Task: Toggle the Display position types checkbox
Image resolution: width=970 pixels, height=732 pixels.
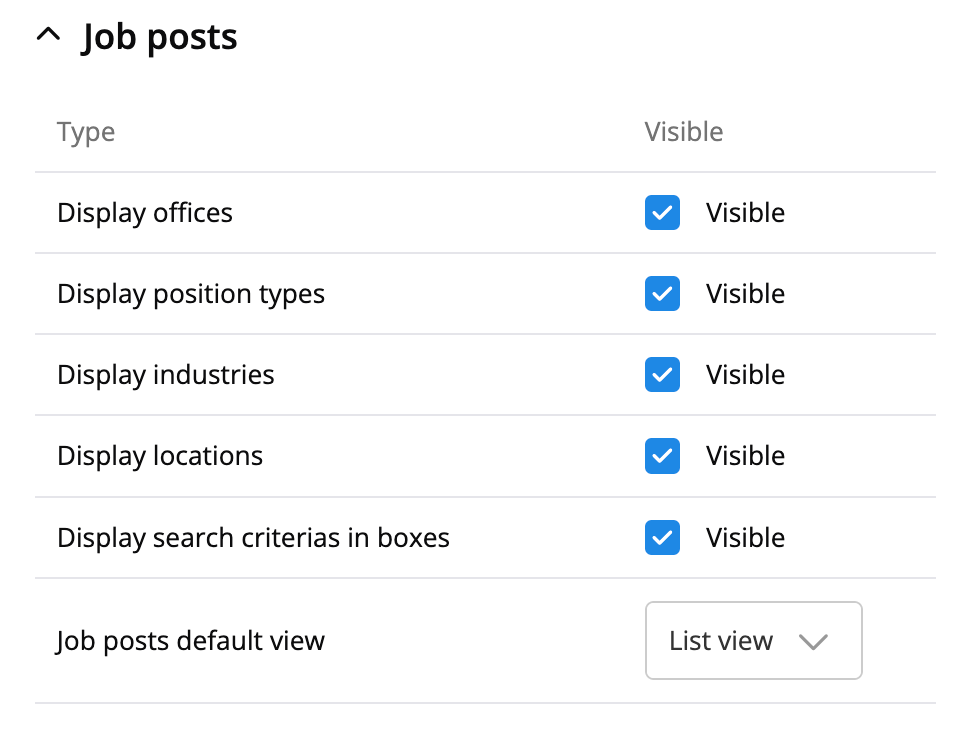Action: [x=662, y=294]
